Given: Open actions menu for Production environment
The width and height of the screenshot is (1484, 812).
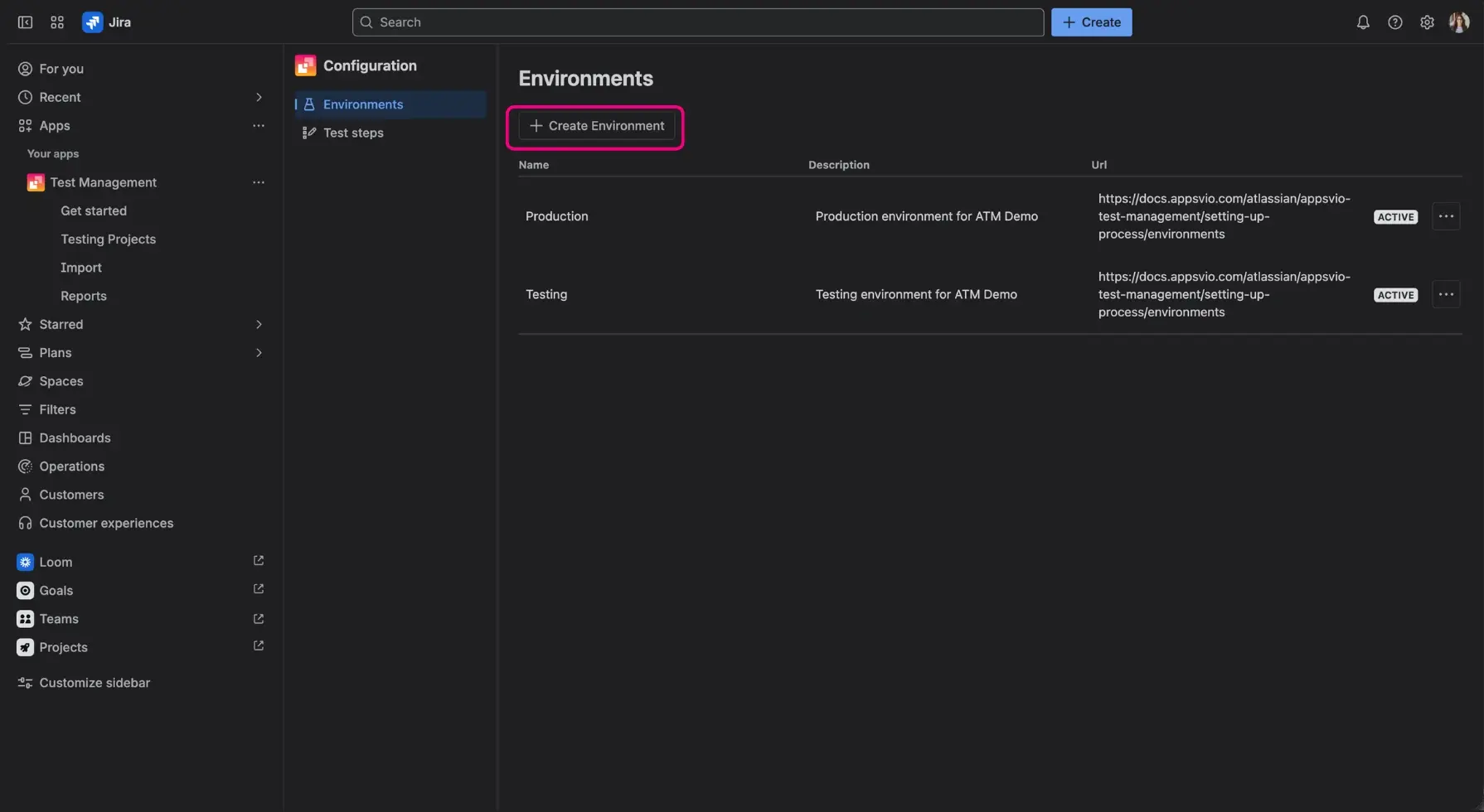Looking at the screenshot, I should pos(1446,216).
